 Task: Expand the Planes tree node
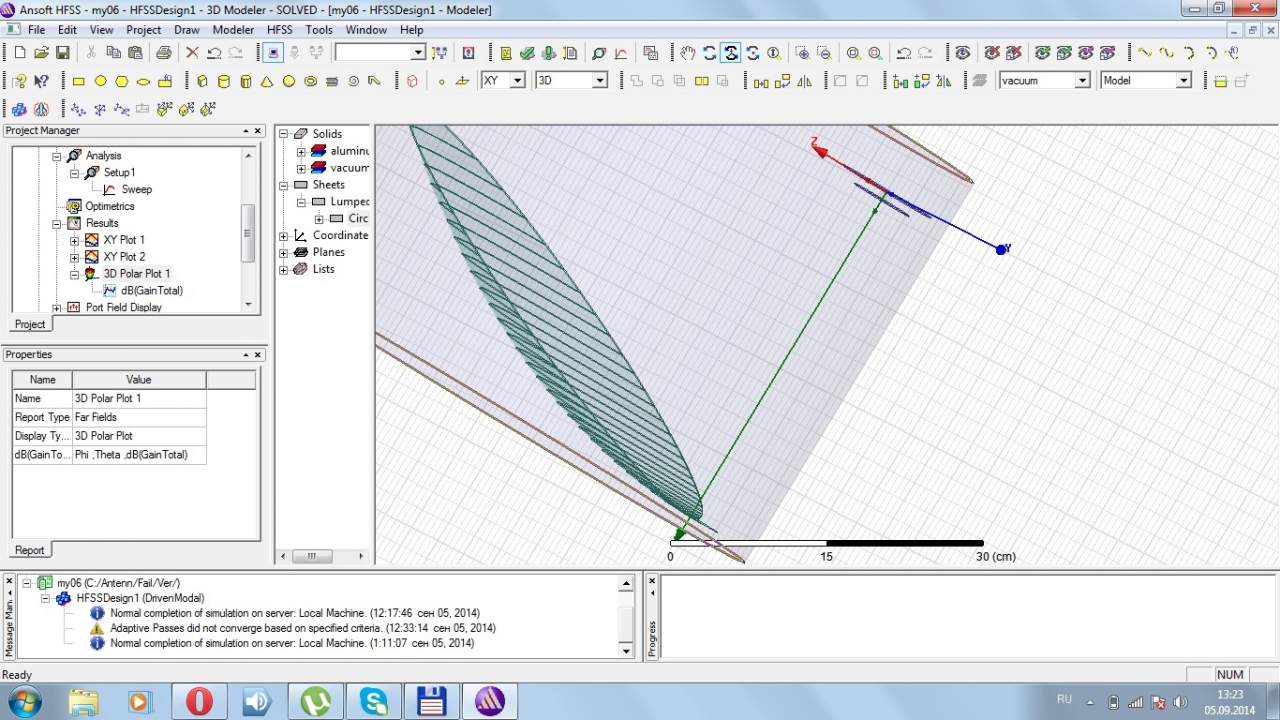point(284,252)
